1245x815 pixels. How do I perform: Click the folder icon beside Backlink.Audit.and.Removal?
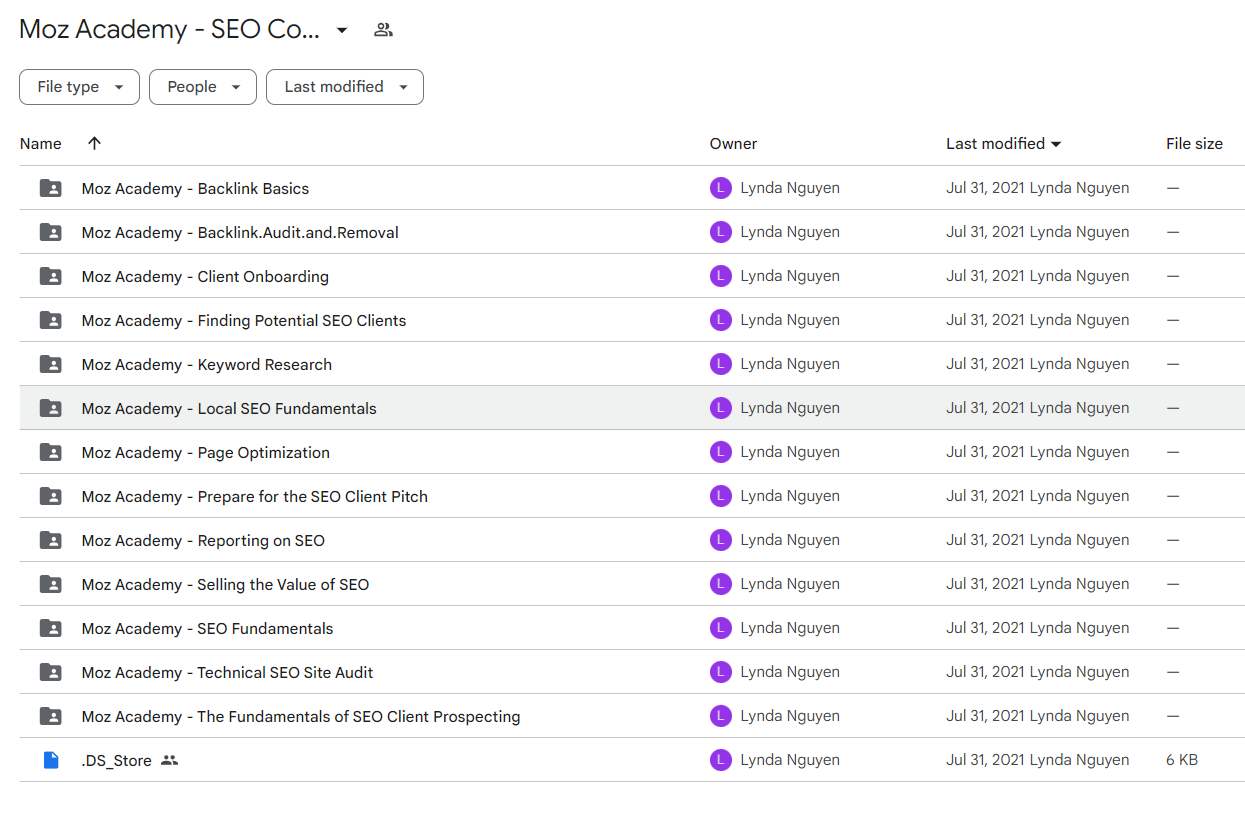click(50, 232)
